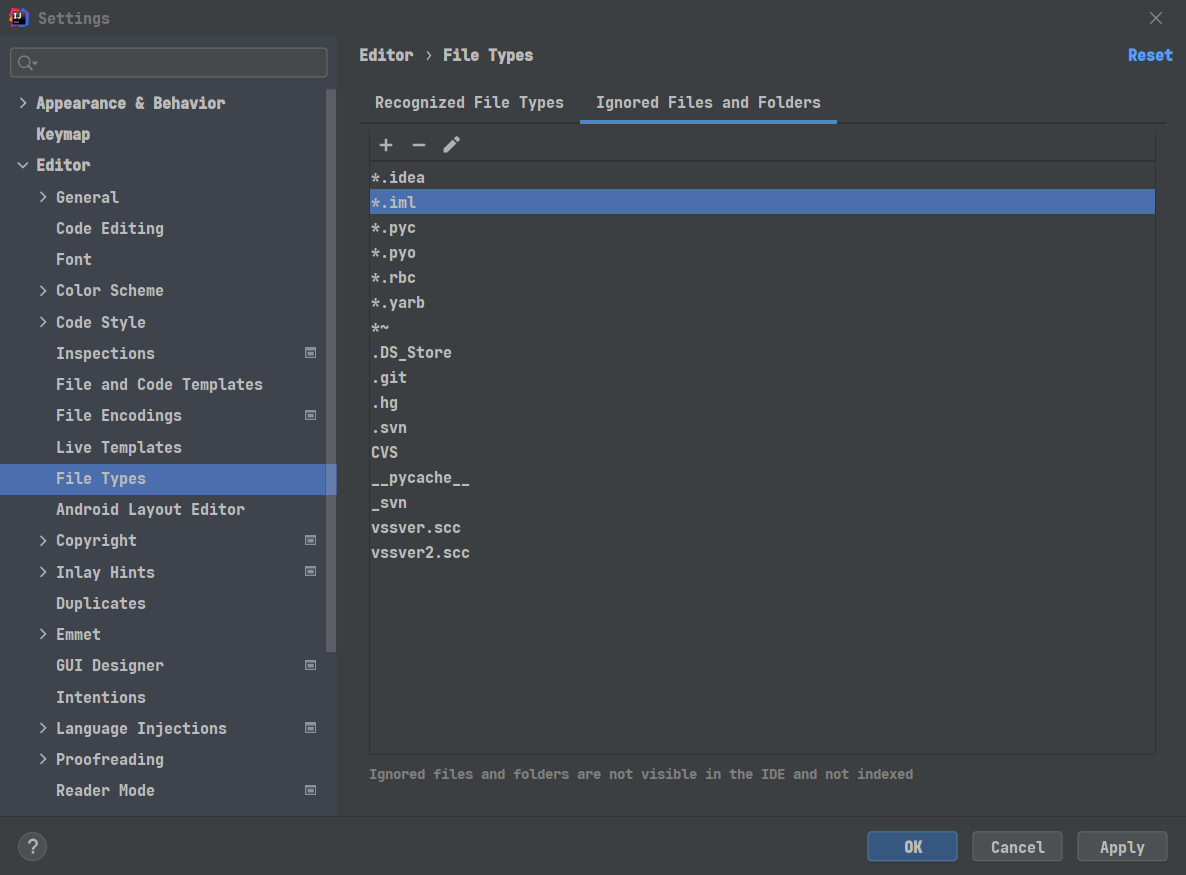Screen dimensions: 1186x875
Task: Open the Duplicates settings
Action: (x=101, y=604)
